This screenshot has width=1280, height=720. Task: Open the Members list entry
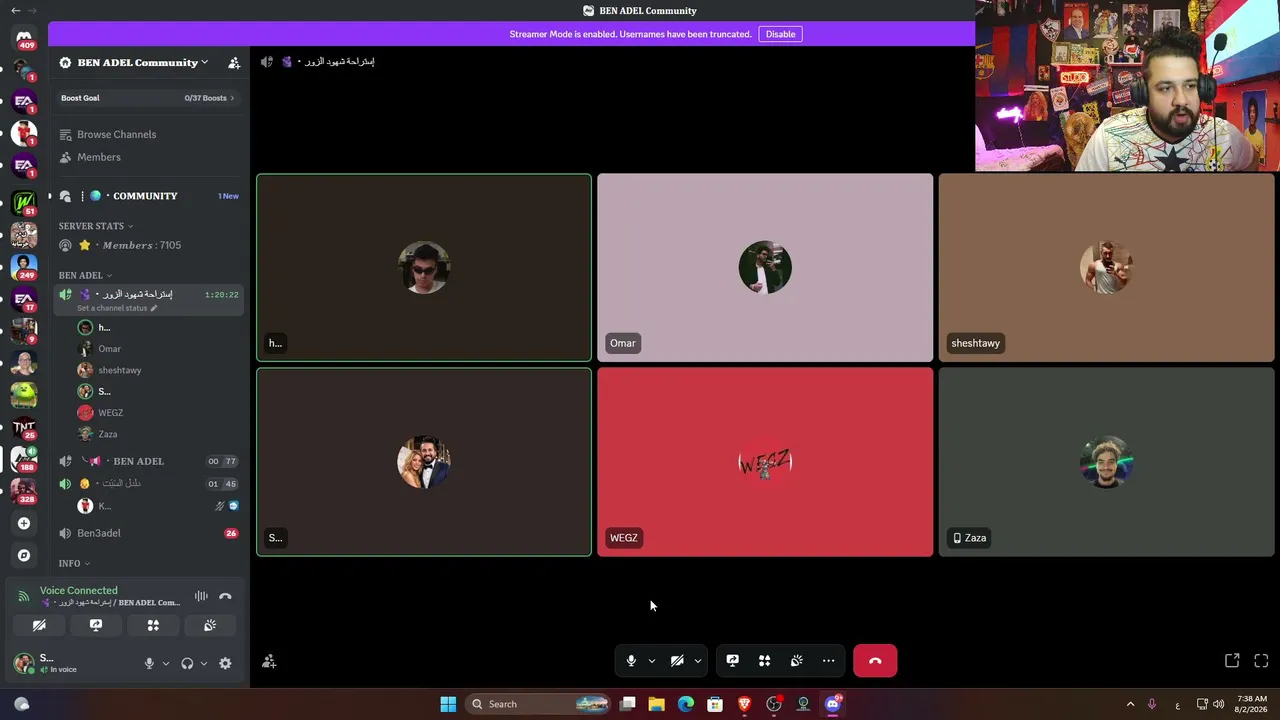(148, 157)
